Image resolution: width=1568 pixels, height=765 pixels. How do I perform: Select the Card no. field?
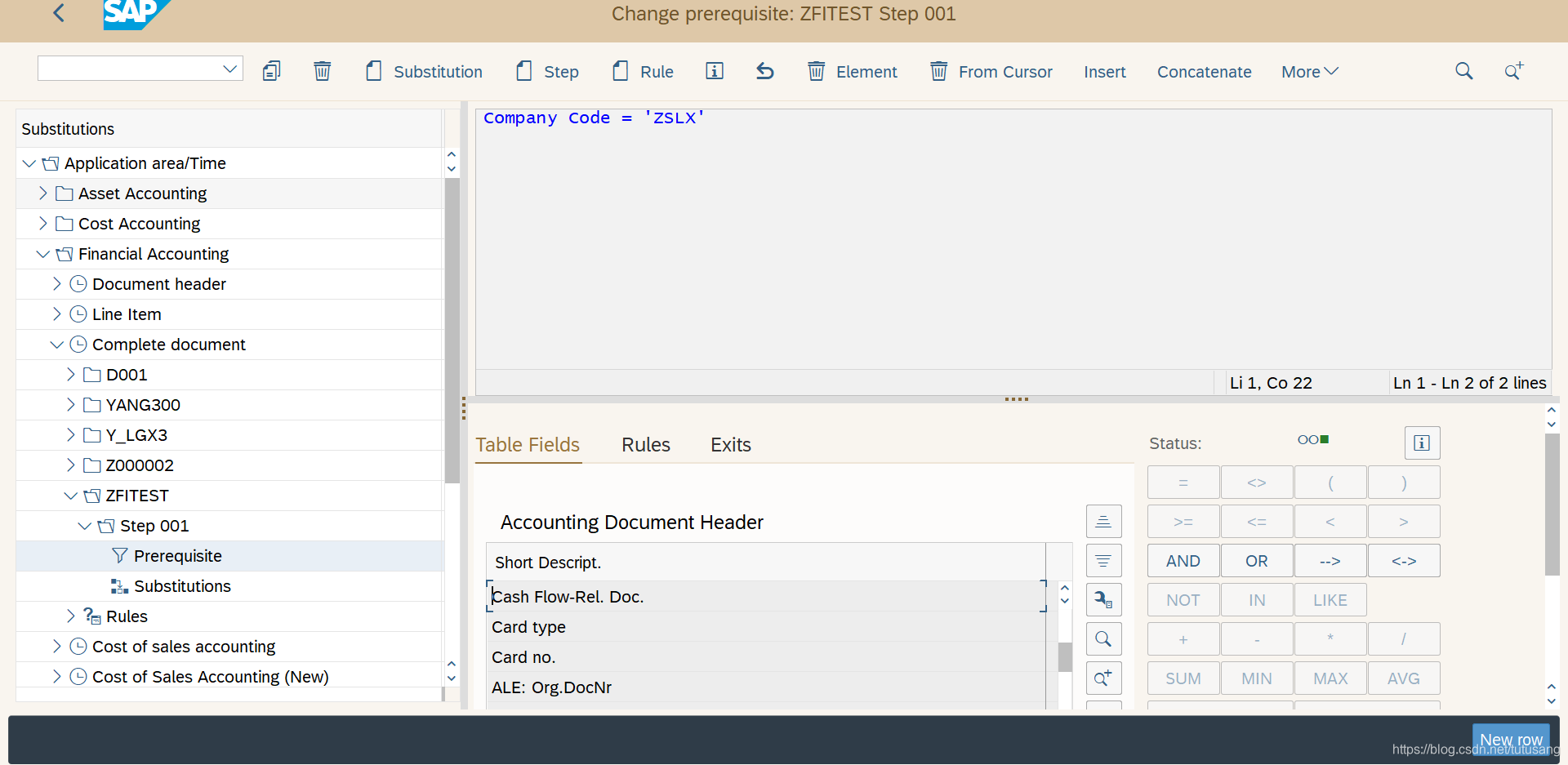[x=766, y=657]
